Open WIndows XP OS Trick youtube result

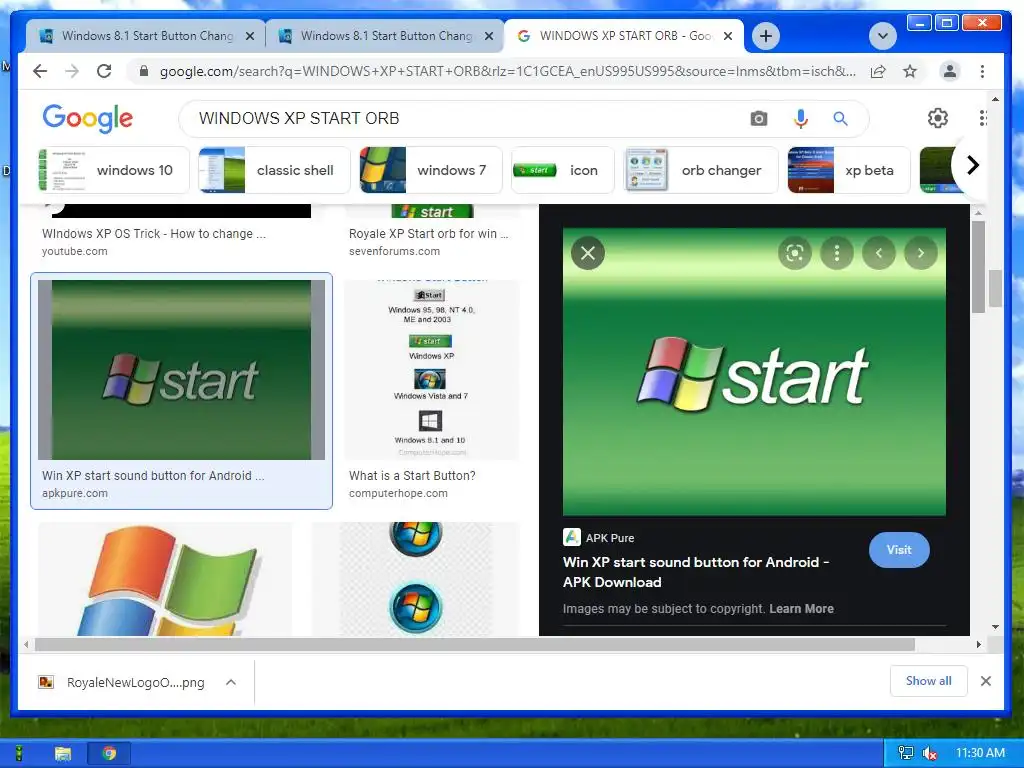[153, 234]
